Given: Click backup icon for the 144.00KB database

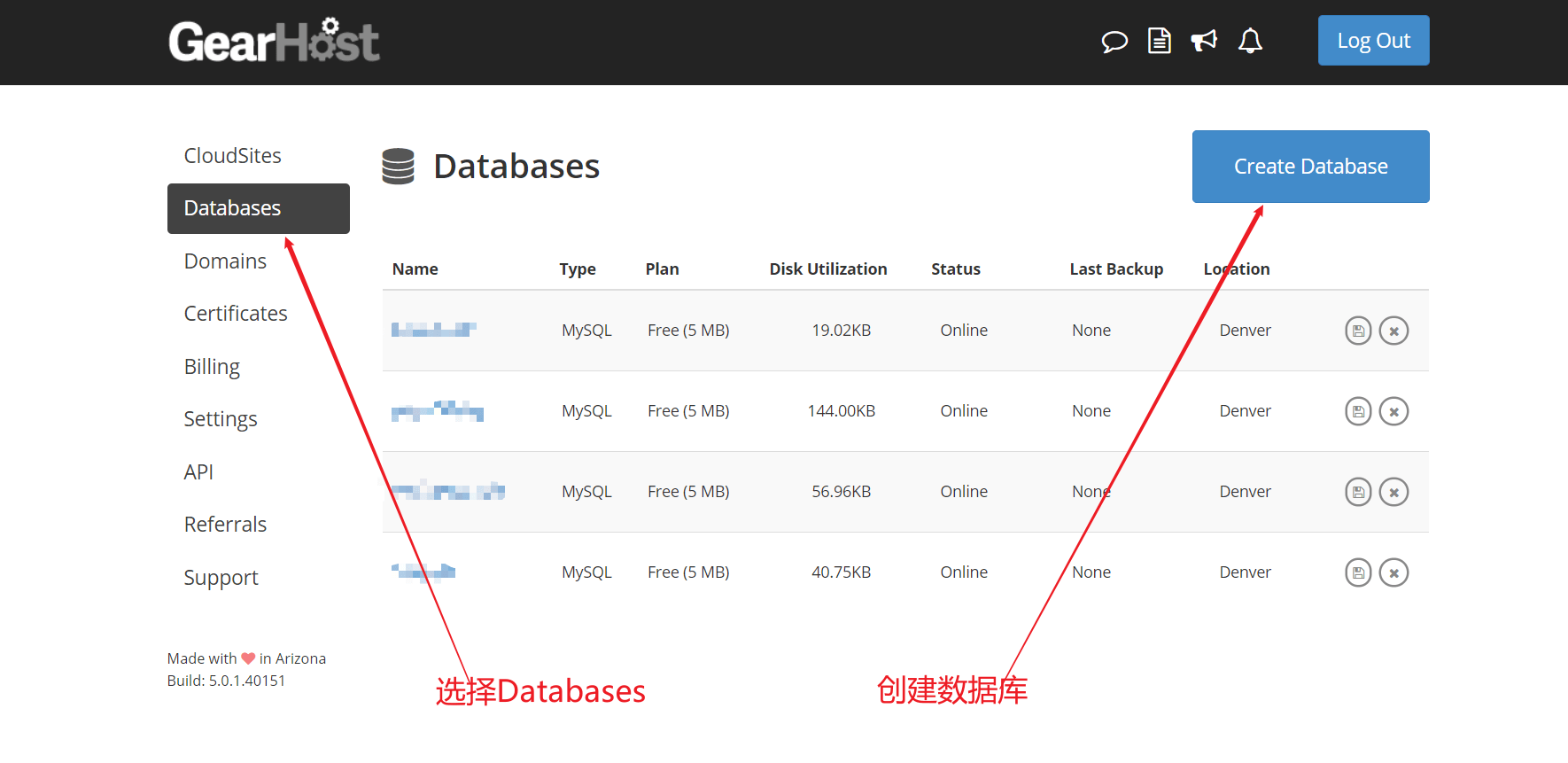Looking at the screenshot, I should [1358, 411].
